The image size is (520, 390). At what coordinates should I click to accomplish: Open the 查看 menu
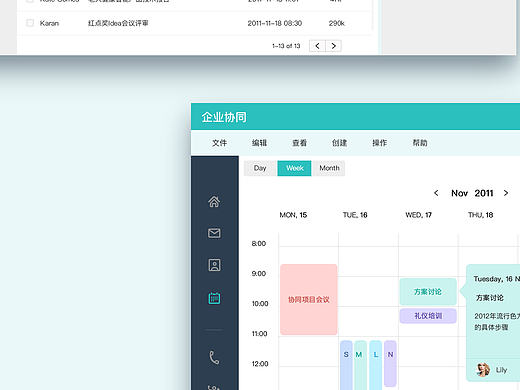coord(299,143)
